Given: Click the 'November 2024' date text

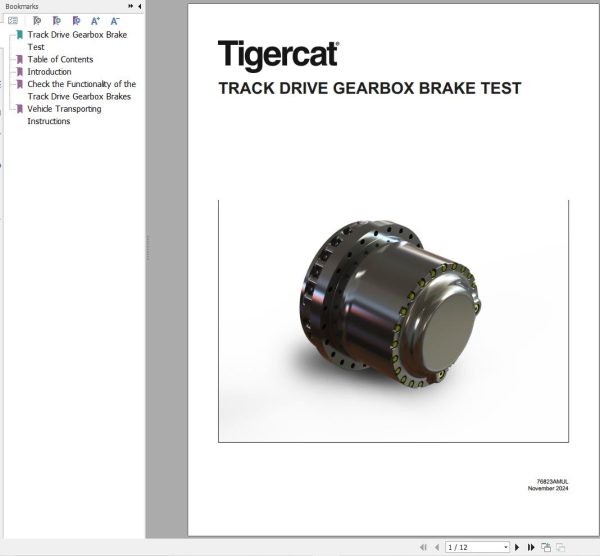Looking at the screenshot, I should [548, 488].
